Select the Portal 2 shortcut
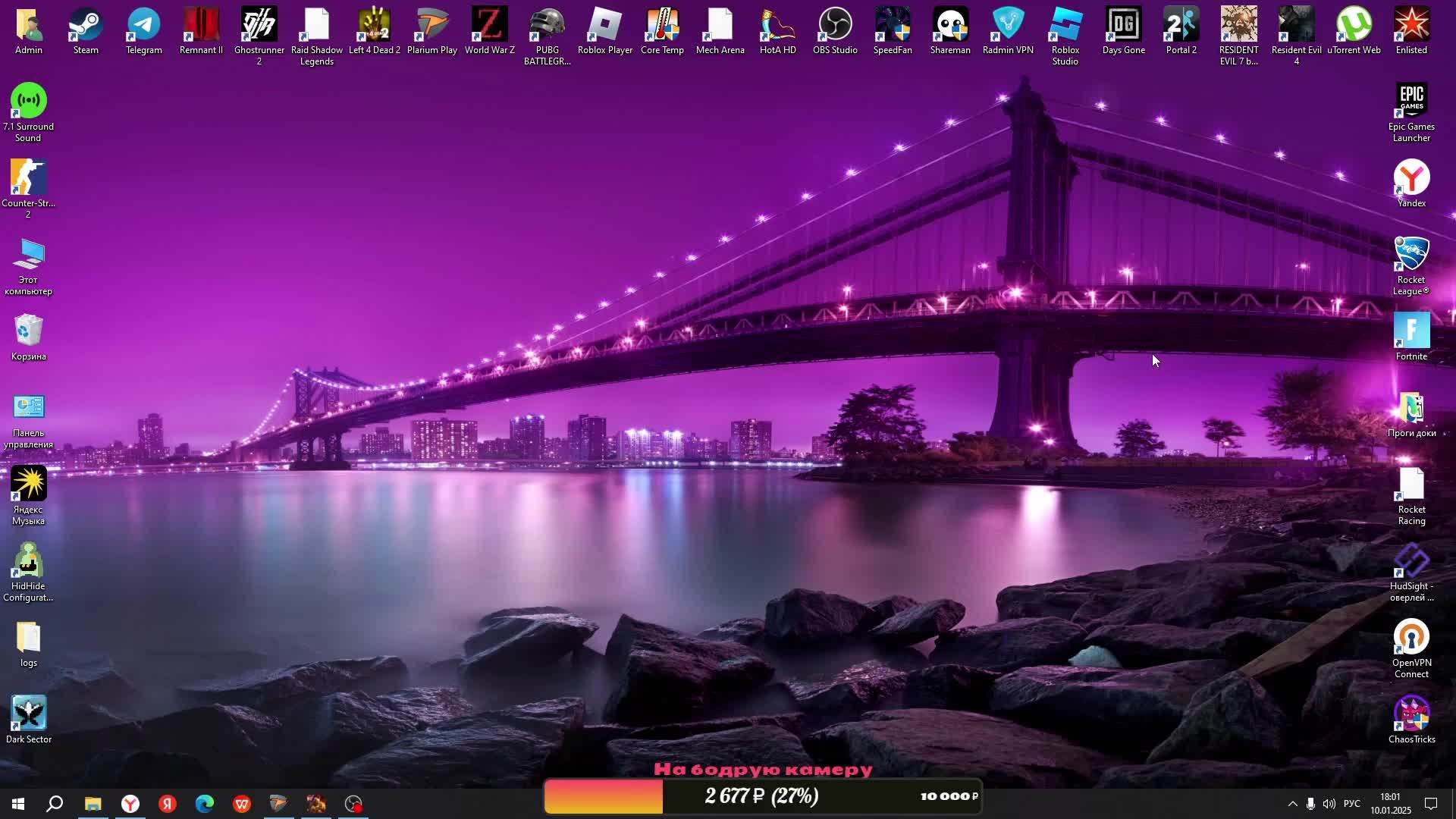 1181,30
